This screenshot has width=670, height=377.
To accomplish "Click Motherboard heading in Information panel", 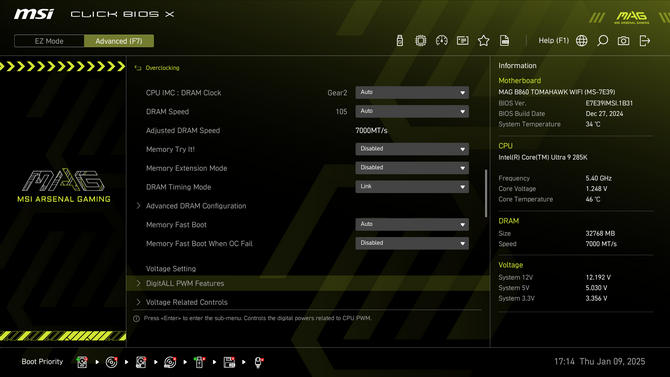I will [x=520, y=80].
